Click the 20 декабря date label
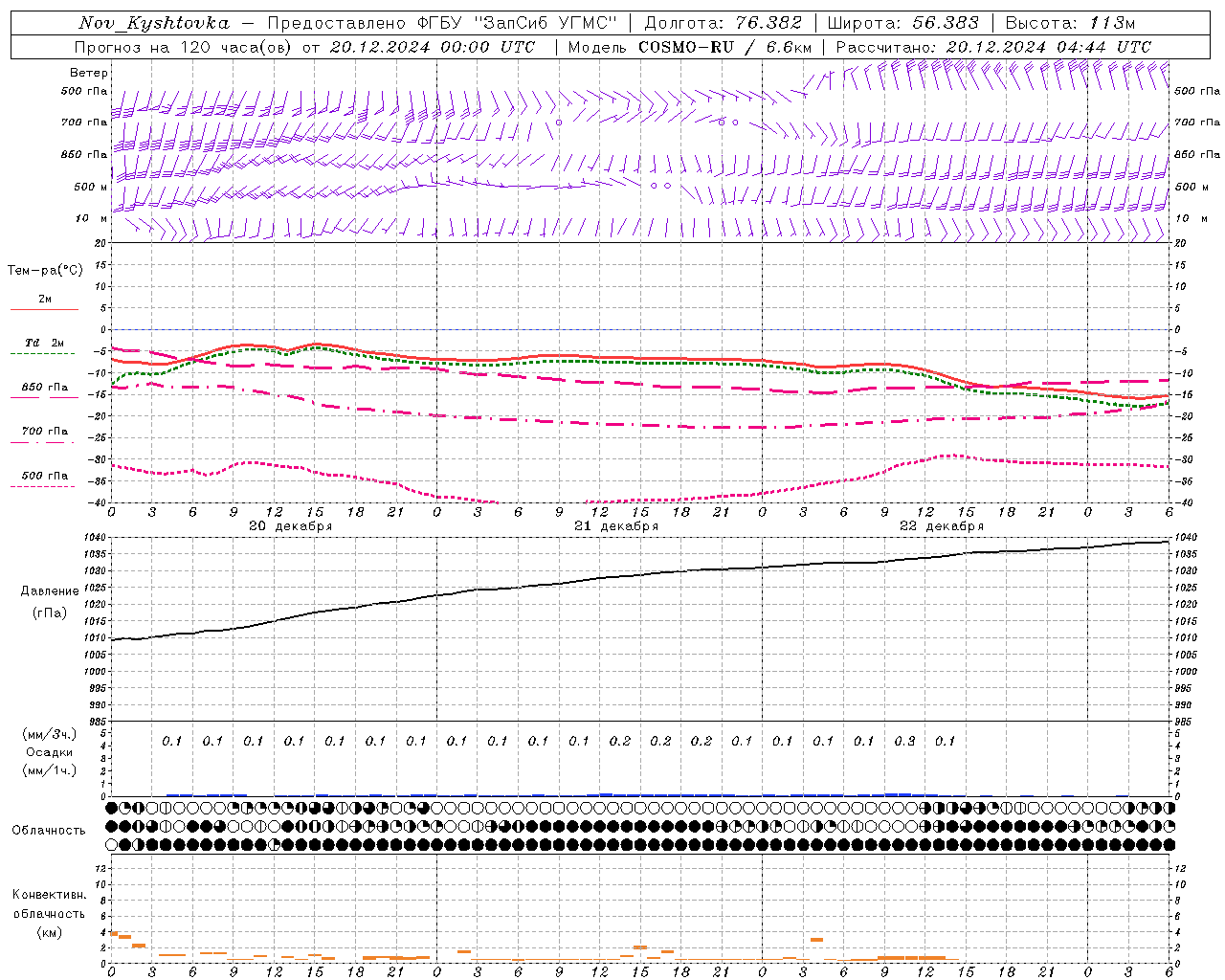The height and width of the screenshot is (980, 1225). coord(291,526)
